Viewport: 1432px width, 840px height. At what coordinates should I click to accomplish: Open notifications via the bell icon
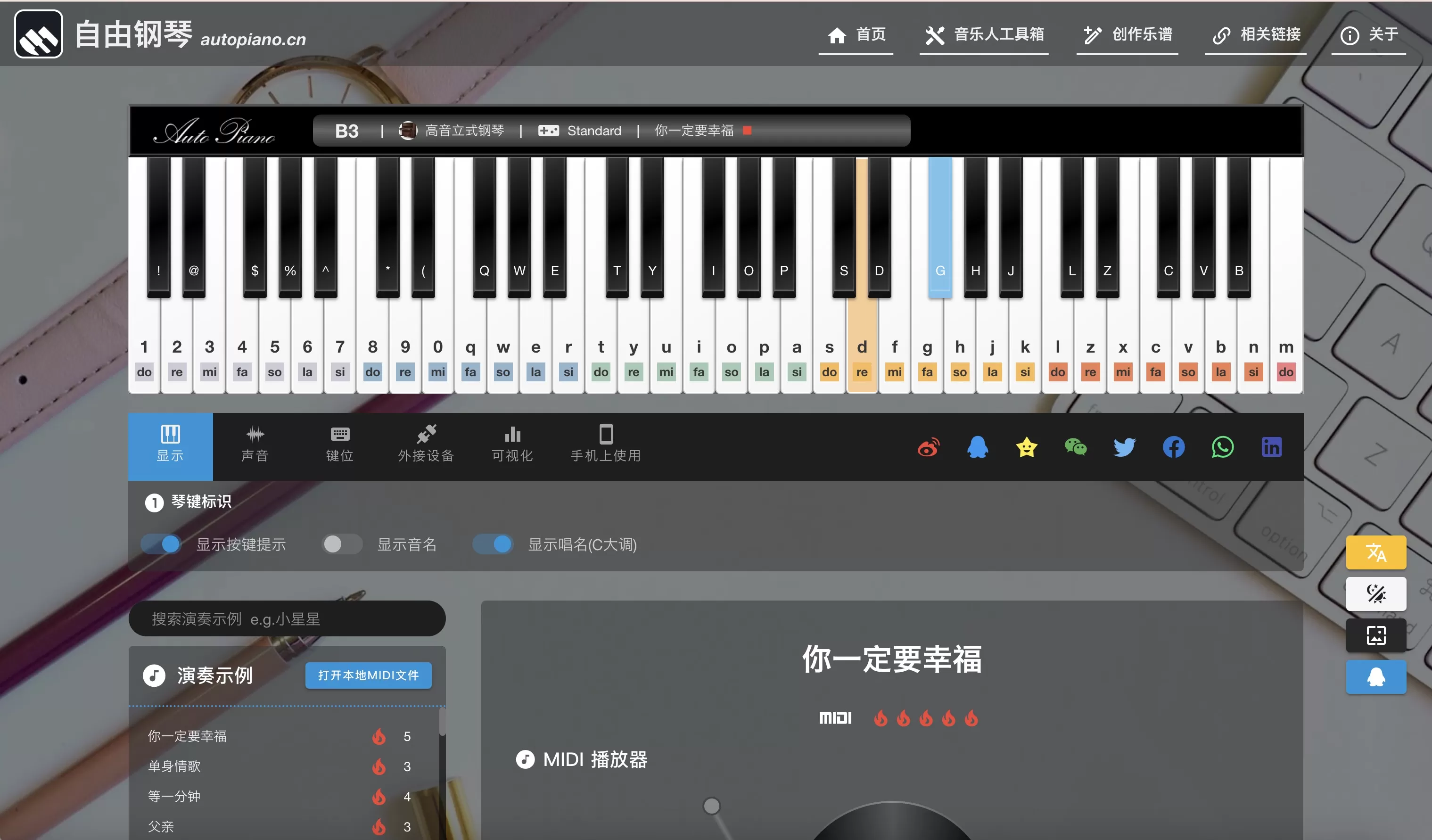coord(1376,677)
